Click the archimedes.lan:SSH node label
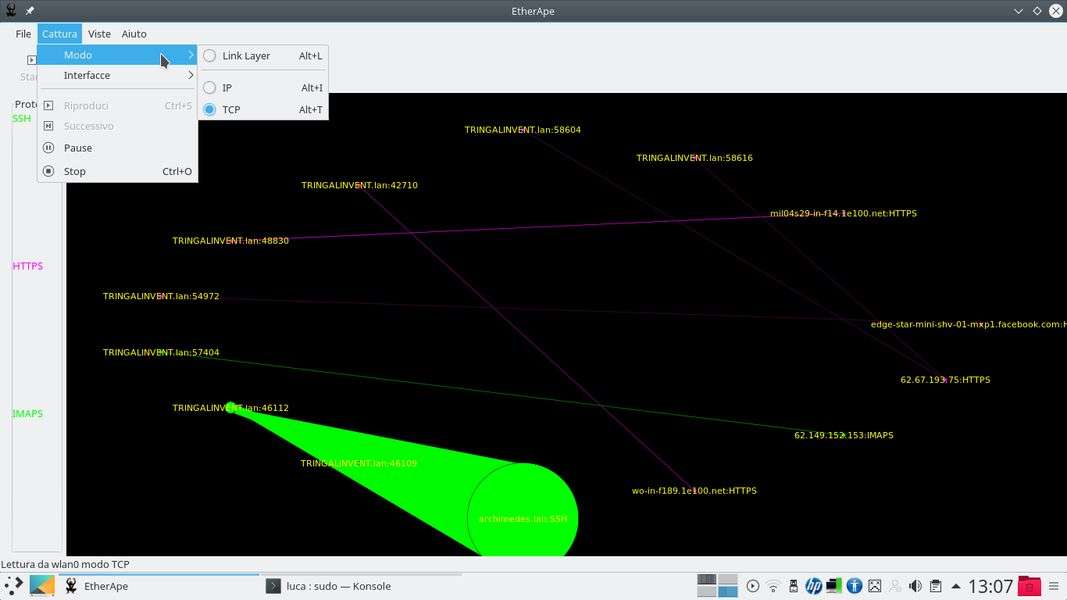This screenshot has height=600, width=1067. [x=522, y=519]
